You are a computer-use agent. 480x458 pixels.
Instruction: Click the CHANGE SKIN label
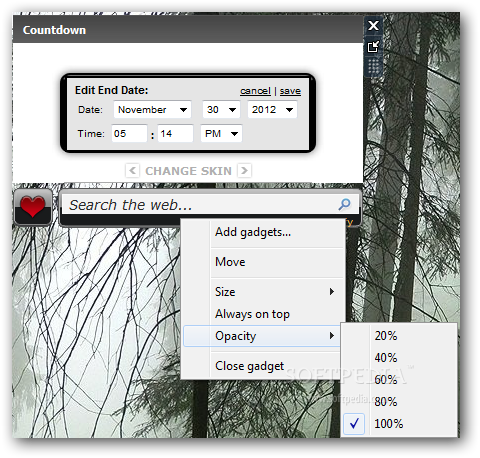pyautogui.click(x=188, y=171)
